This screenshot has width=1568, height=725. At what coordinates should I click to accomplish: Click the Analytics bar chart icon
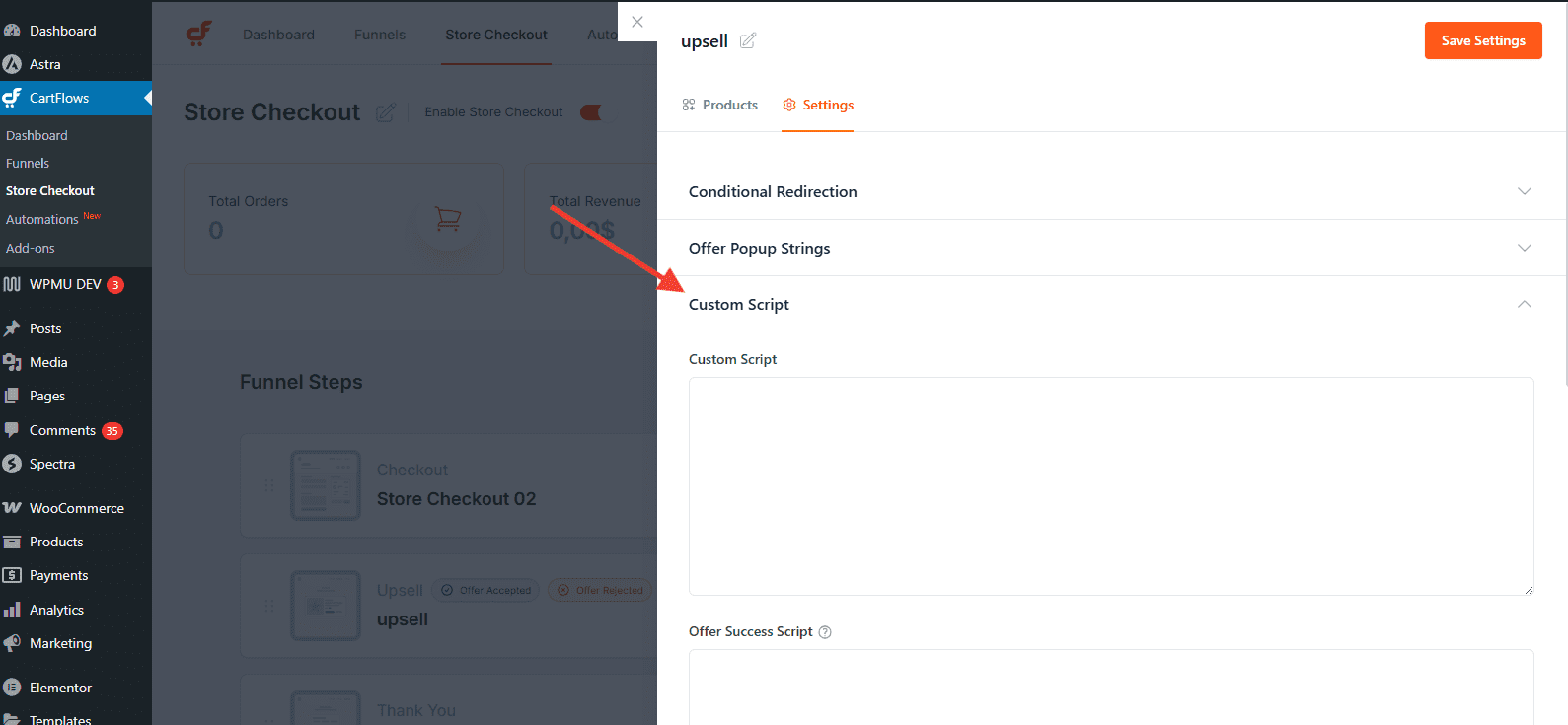[12, 610]
